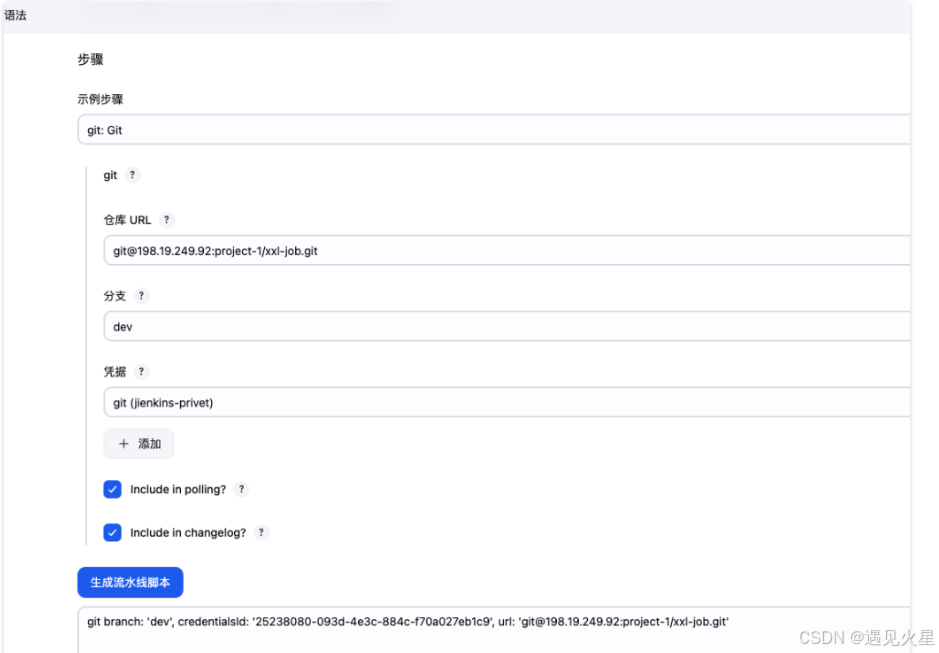Open help for Include in polling

pyautogui.click(x=241, y=489)
